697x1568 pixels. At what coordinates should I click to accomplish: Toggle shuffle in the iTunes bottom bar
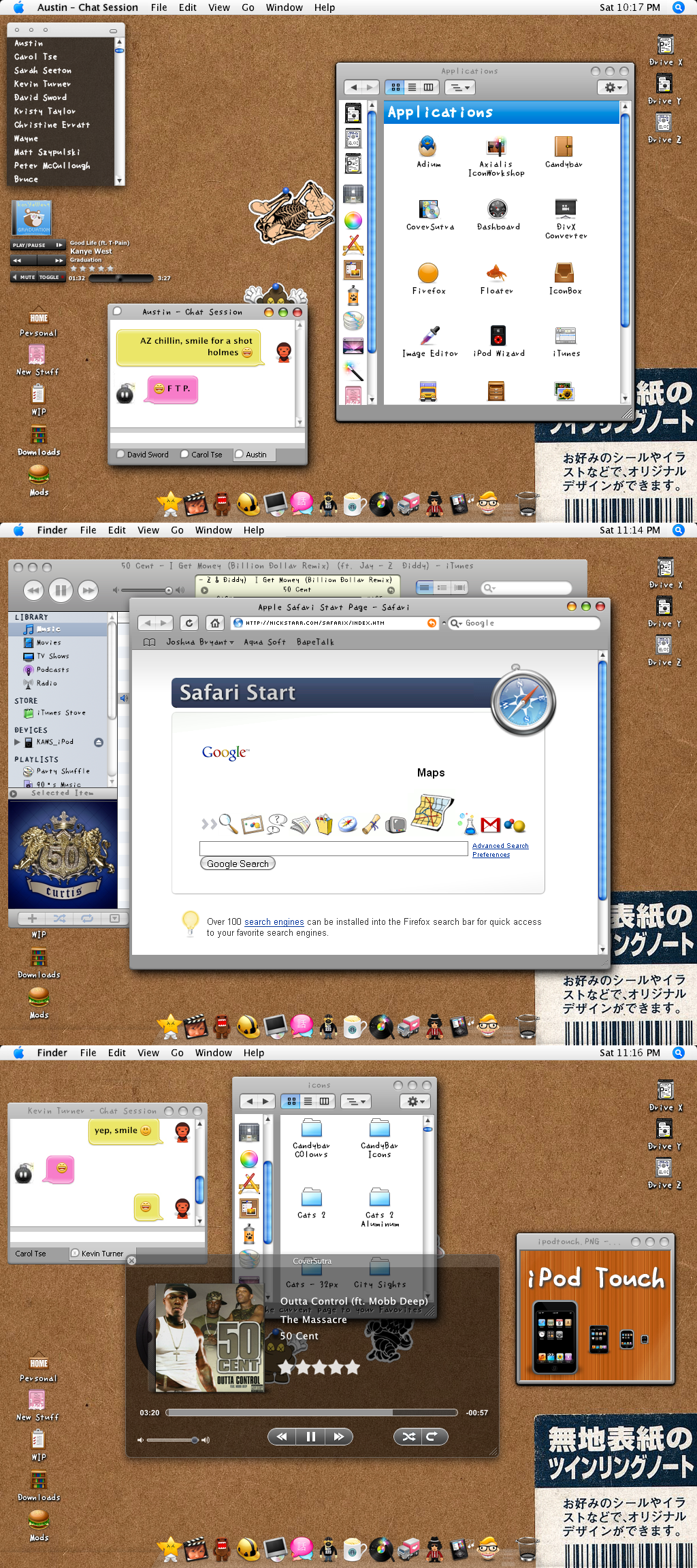coord(60,918)
